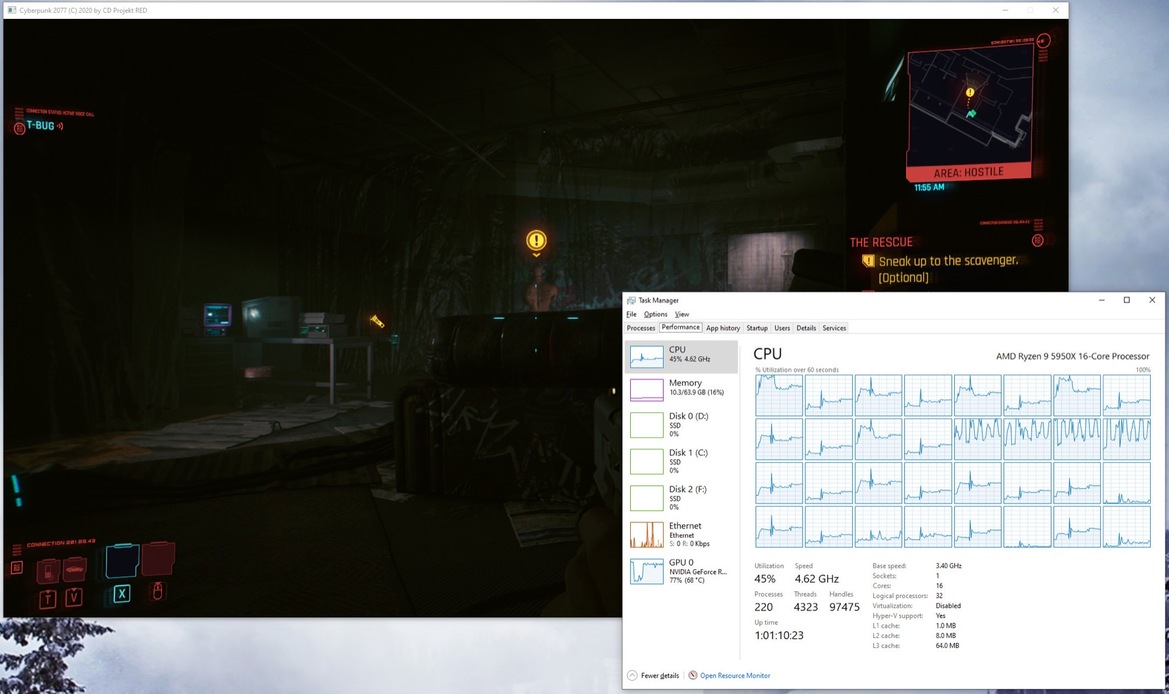Screen dimensions: 1169x694
Task: Click the 64.0 MB L3 cache value
Action: pos(947,646)
